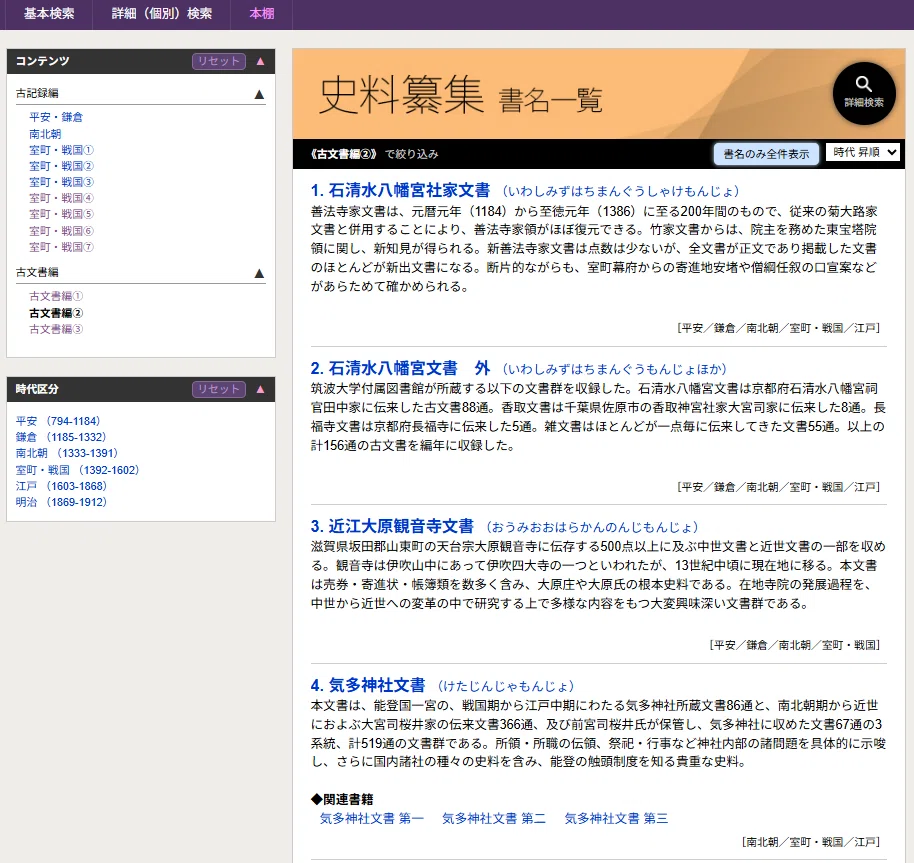Switch to the 基本検索 tab
Screen dimensions: 914x863
[49, 14]
